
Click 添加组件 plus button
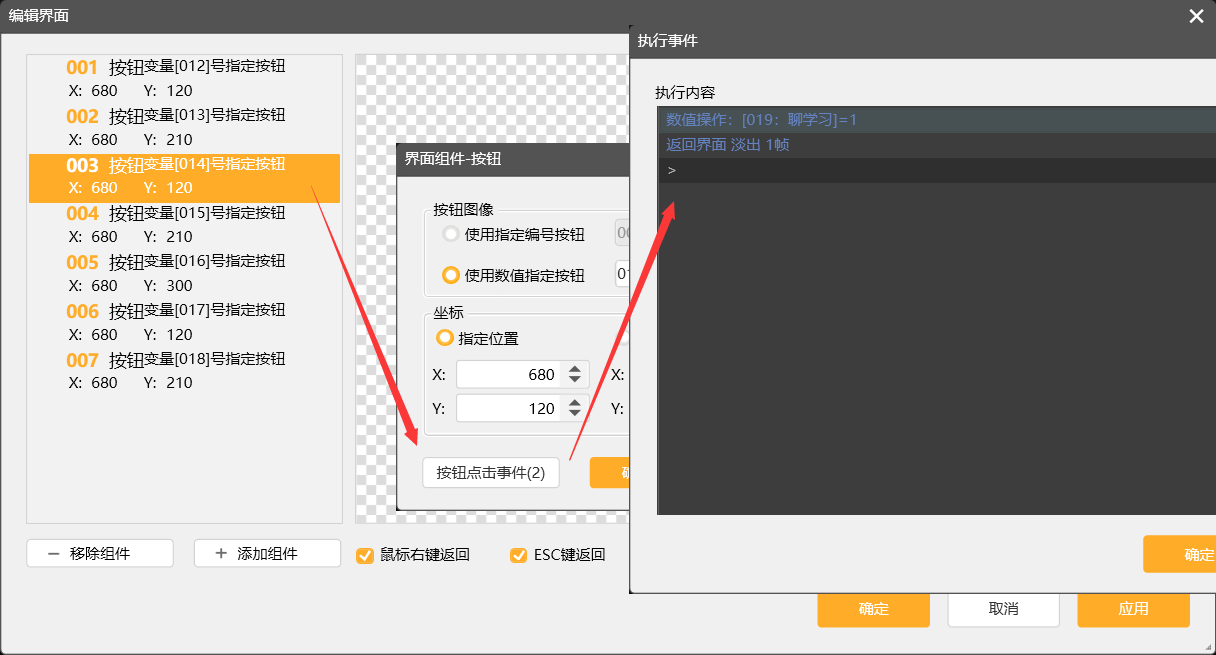[267, 554]
